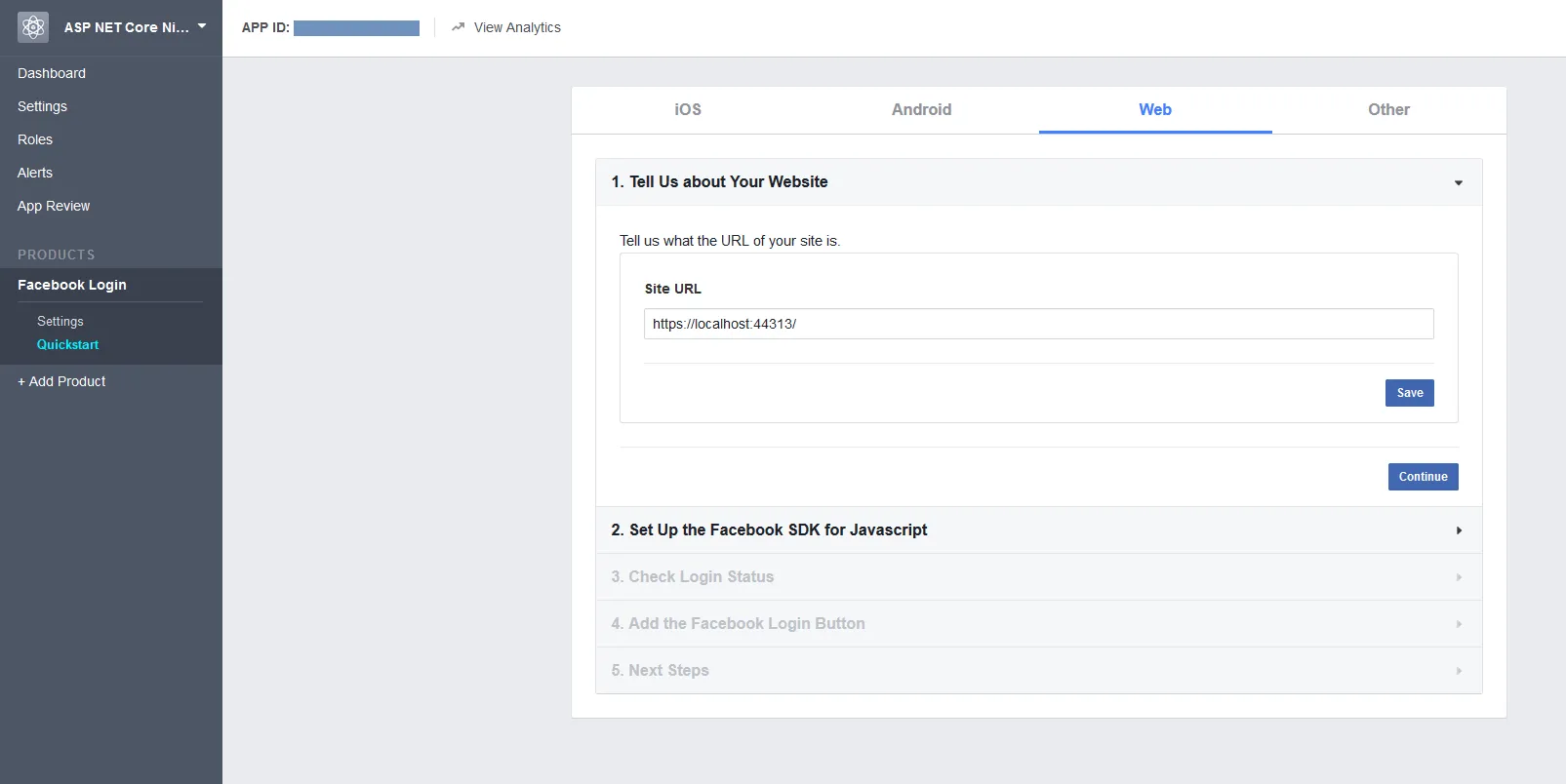
Task: Click the PRODUCTS sidebar heading
Action: pyautogui.click(x=57, y=255)
